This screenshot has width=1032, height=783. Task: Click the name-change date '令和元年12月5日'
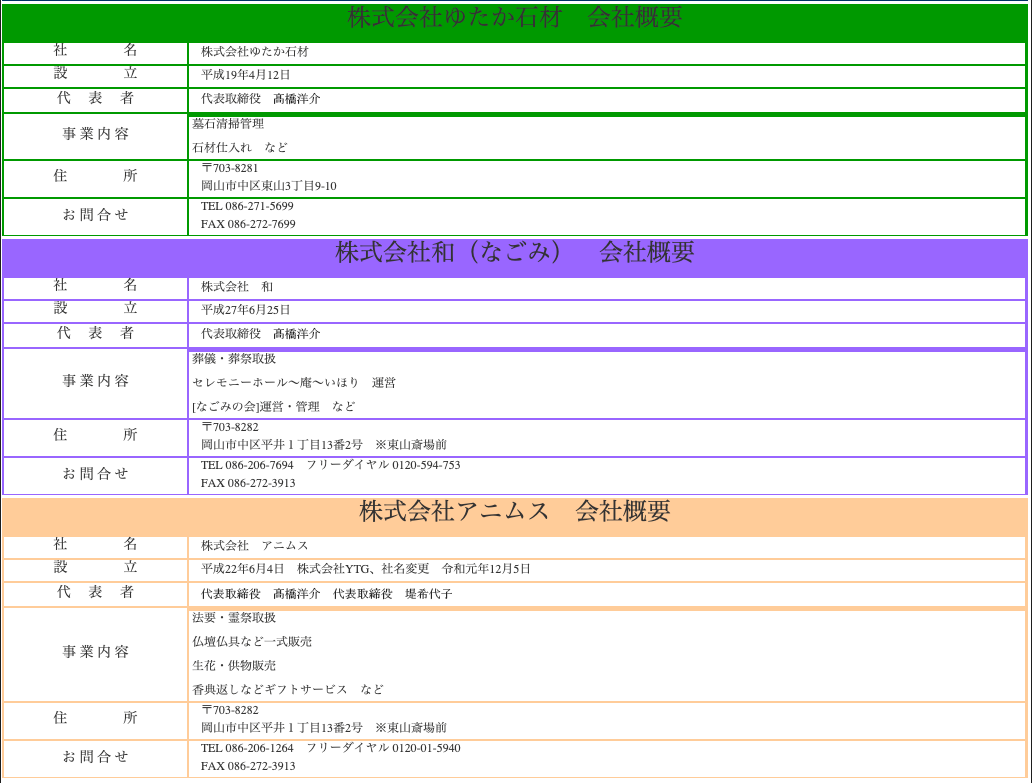click(486, 569)
